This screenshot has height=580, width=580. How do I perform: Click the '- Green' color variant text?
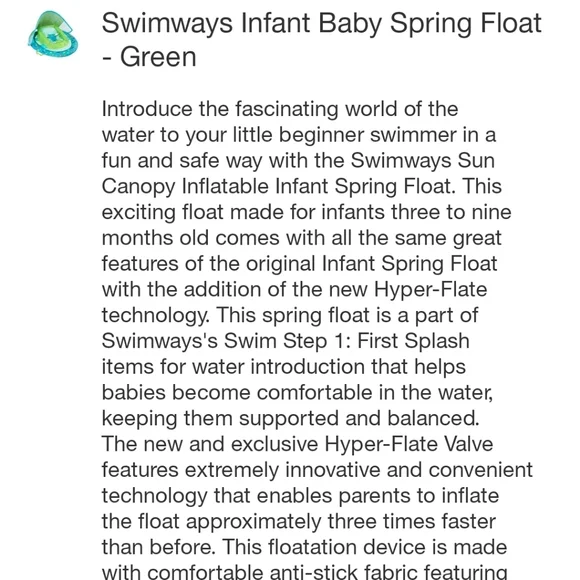coord(149,57)
